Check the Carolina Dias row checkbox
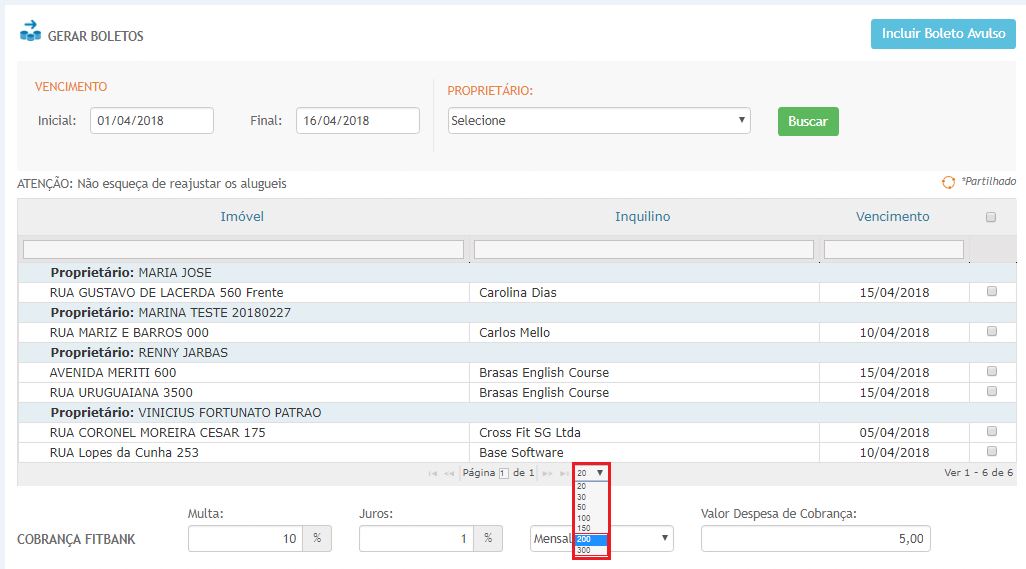This screenshot has width=1026, height=569. [991, 292]
